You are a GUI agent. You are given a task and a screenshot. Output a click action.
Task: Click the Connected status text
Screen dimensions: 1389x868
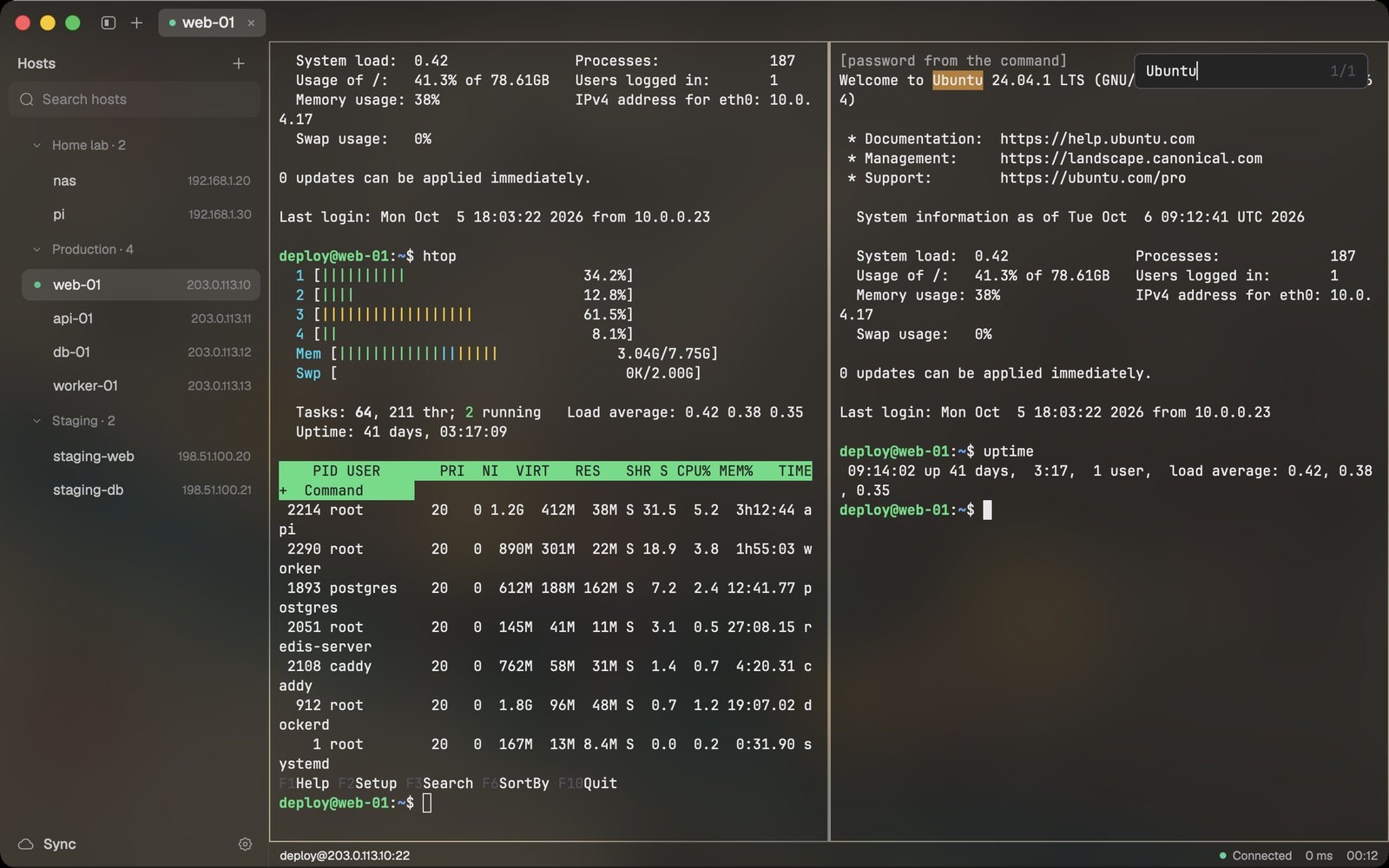click(1262, 856)
